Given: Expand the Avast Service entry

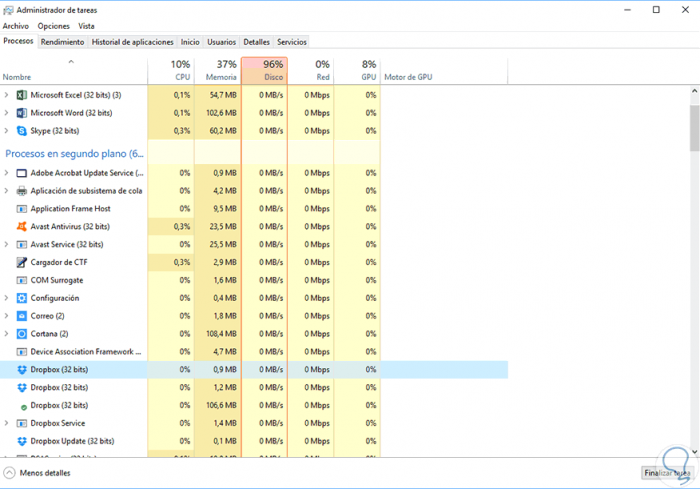Looking at the screenshot, I should (6, 244).
